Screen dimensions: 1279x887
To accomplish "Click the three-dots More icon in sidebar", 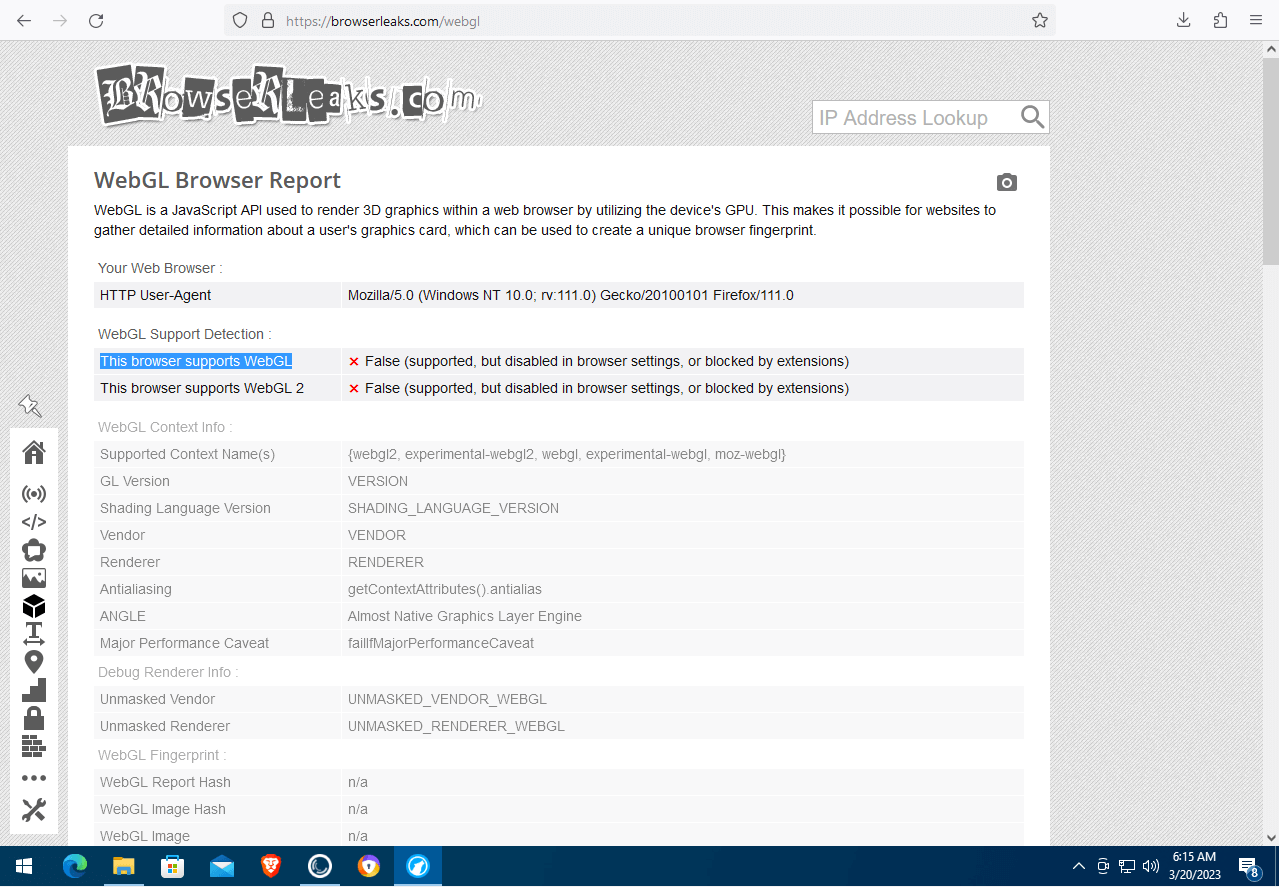I will [x=34, y=778].
